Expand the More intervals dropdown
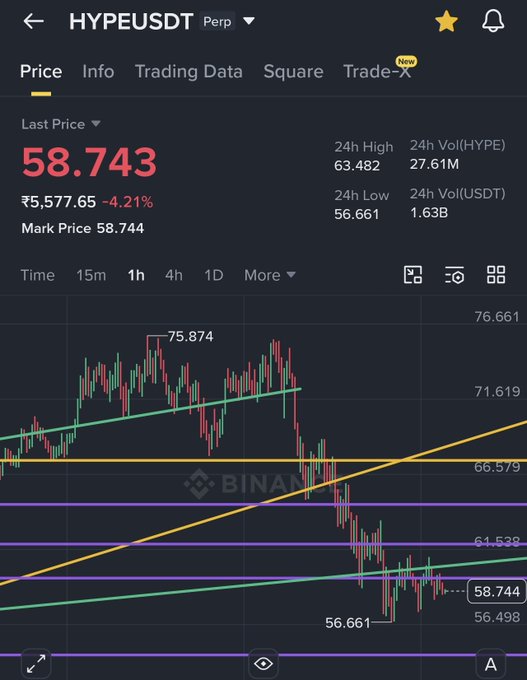Image resolution: width=527 pixels, height=680 pixels. [x=270, y=275]
